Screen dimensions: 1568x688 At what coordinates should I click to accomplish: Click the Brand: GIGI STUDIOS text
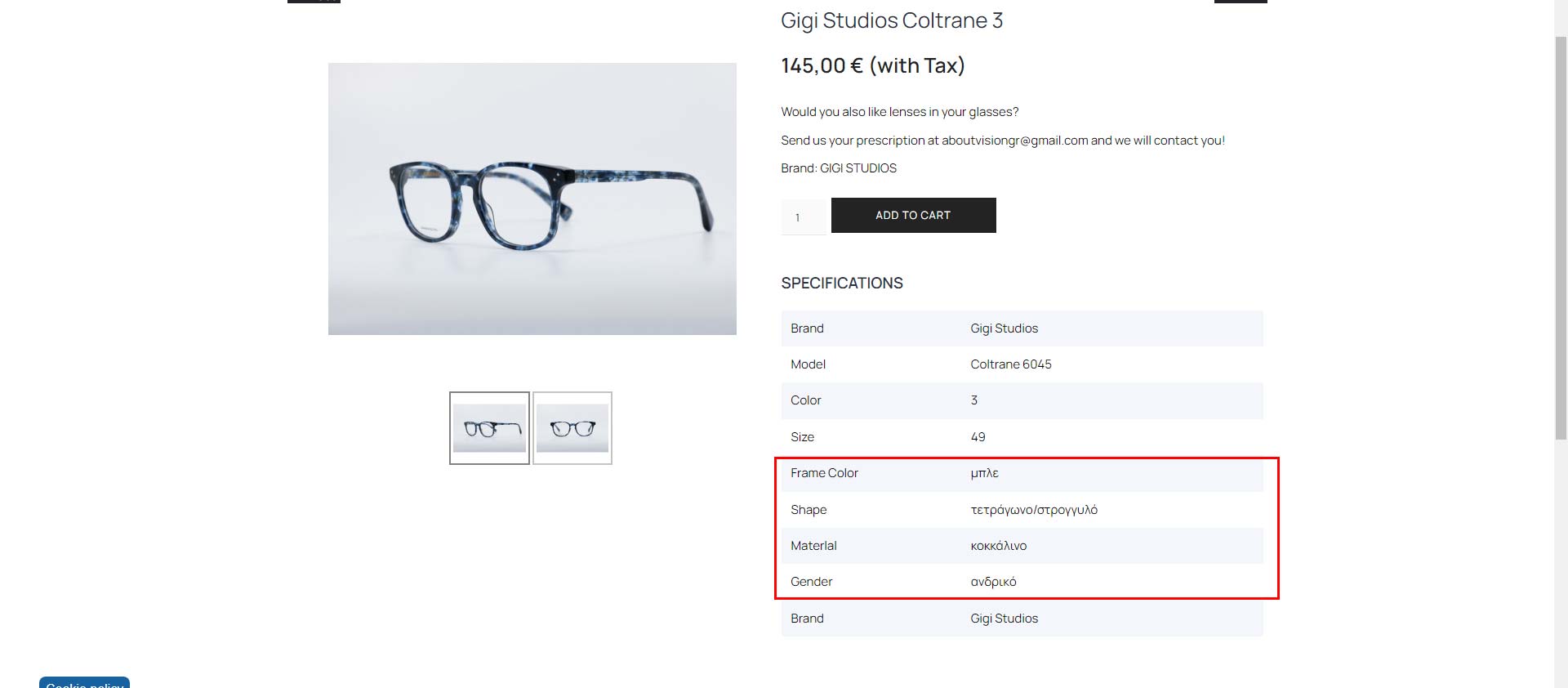tap(839, 168)
